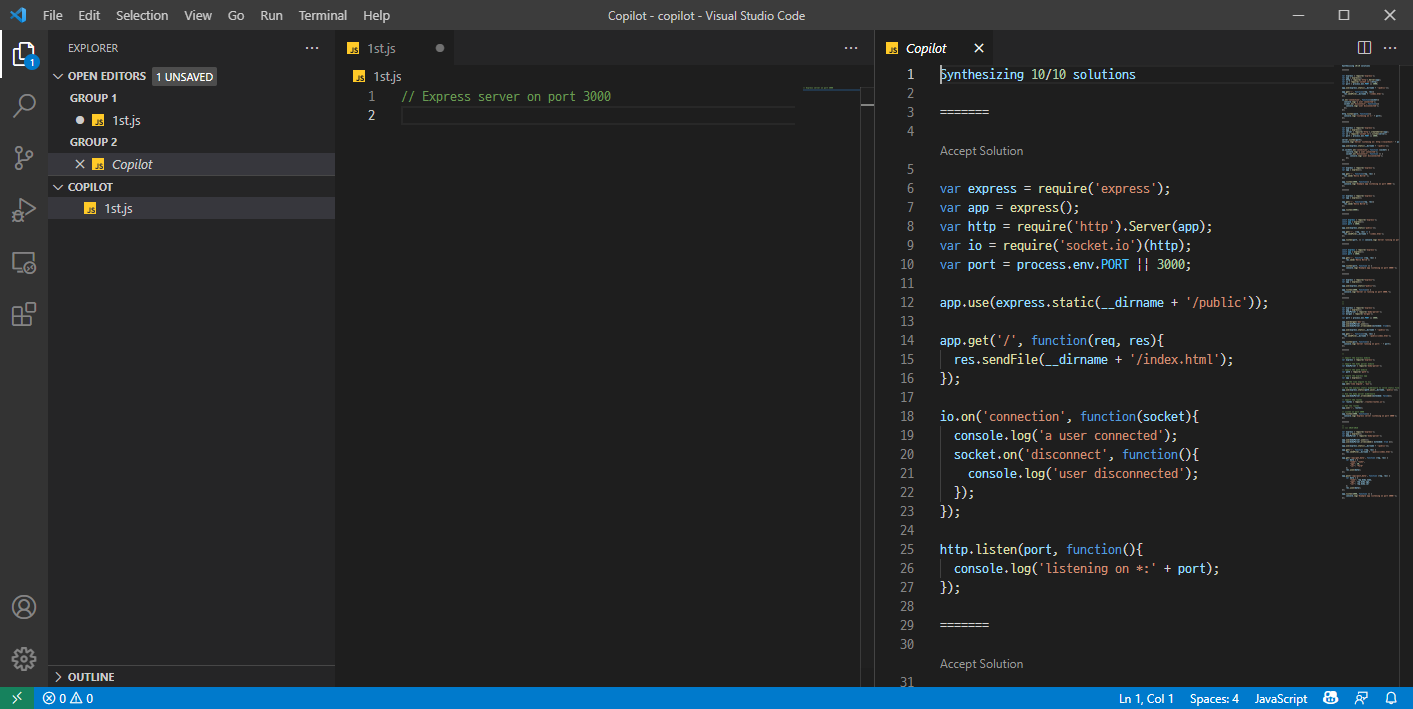Screen dimensions: 1413x709
Task: Open the Edit menu
Action: pyautogui.click(x=89, y=15)
